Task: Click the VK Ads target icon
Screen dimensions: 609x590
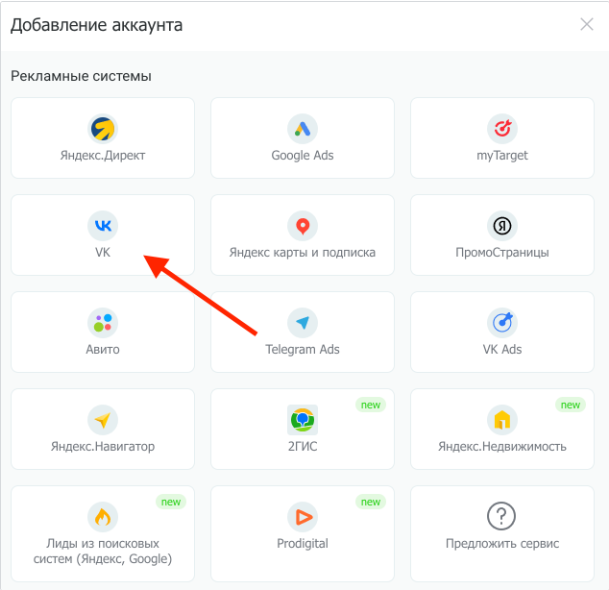Action: coord(502,323)
